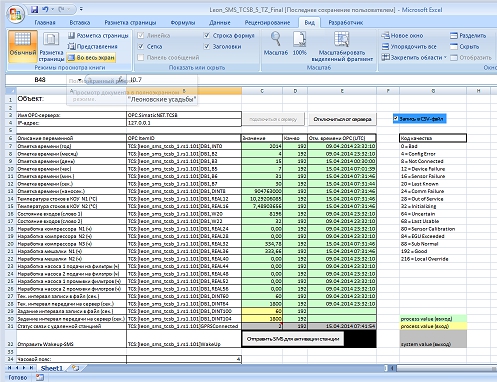Screen dimensions: 497x382
Task: Open Разработчик ribbon tab
Action: pyautogui.click(x=346, y=23)
